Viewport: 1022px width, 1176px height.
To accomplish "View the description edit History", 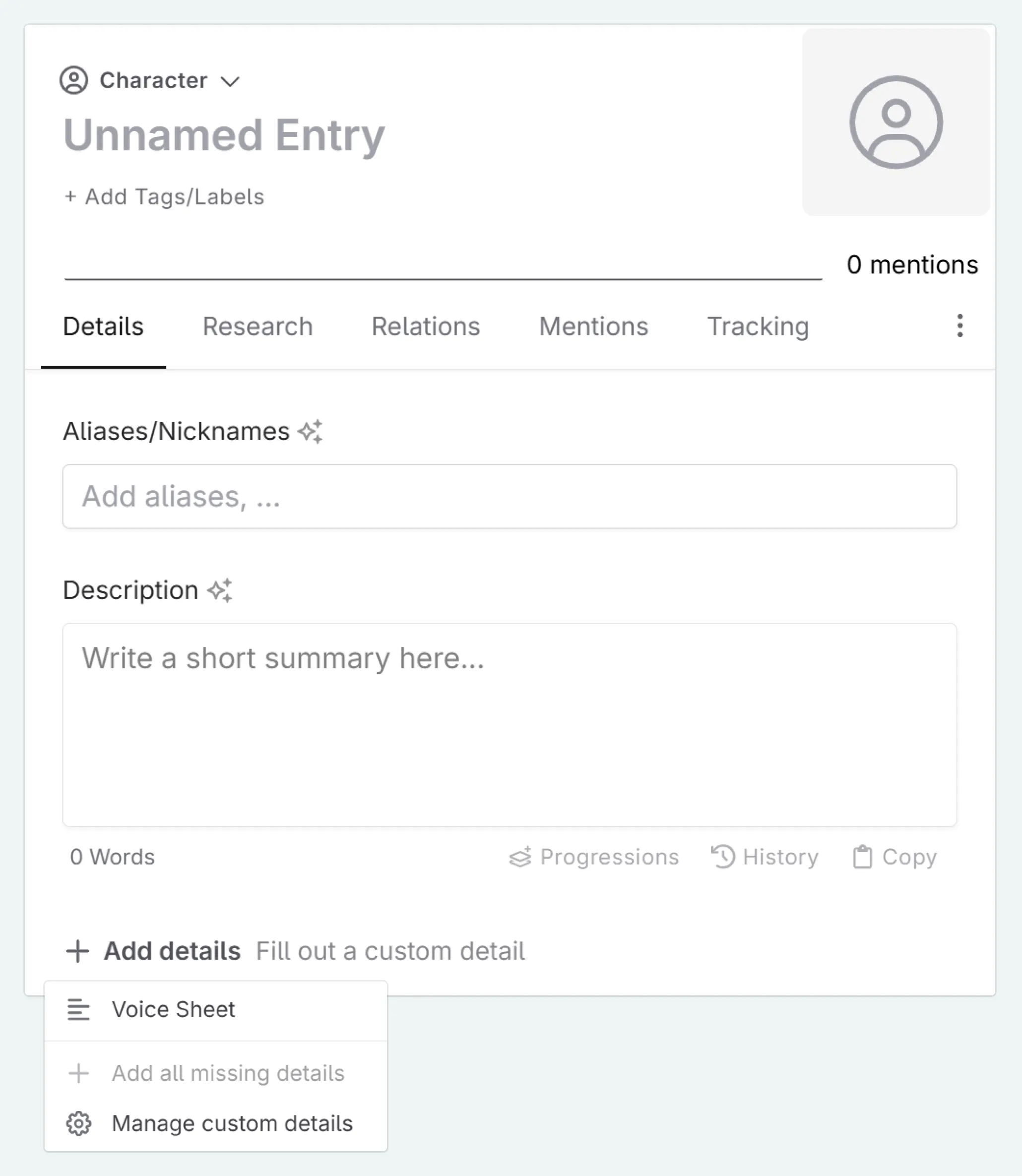I will [766, 856].
